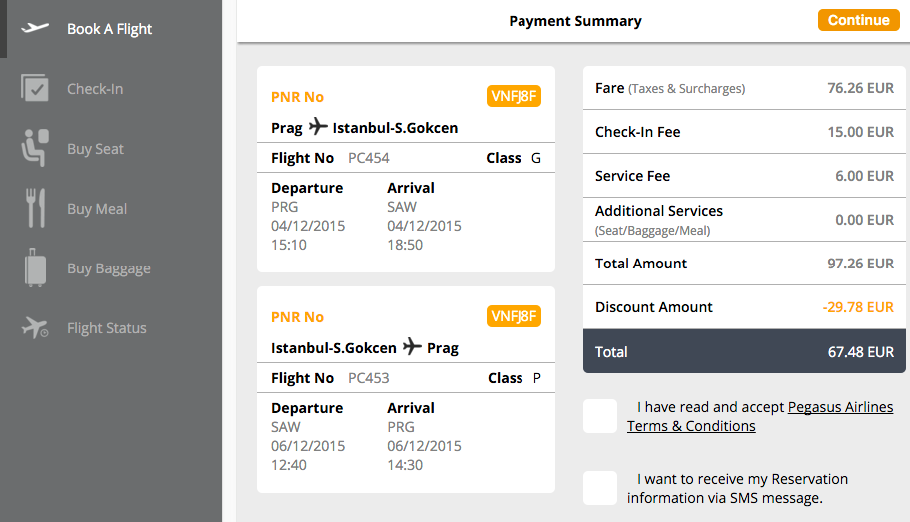
Task: Select Buy Baggage in the sidebar
Action: pos(111,268)
